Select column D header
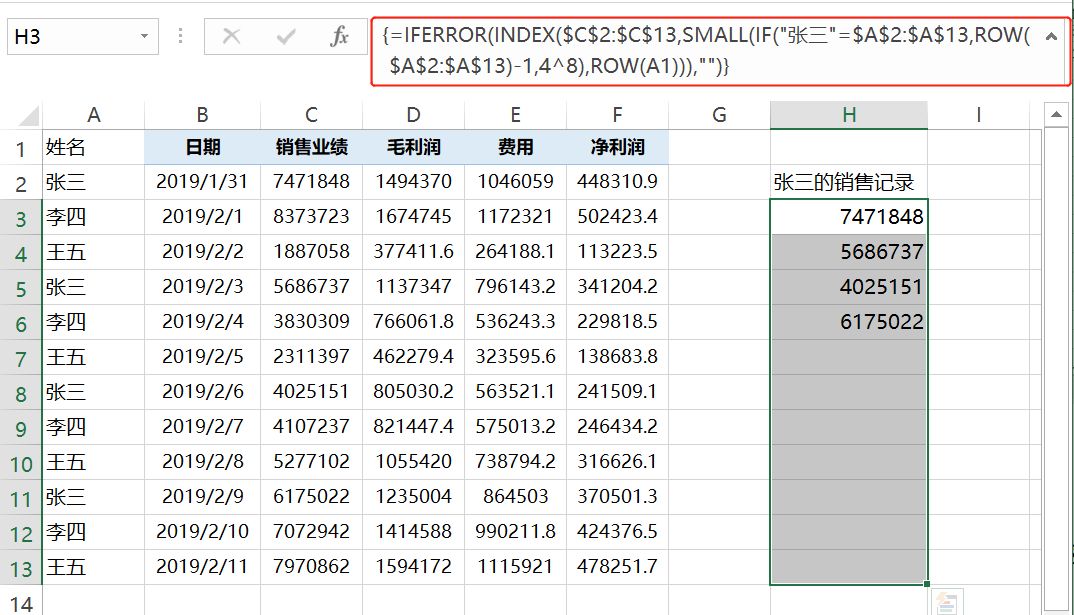1074x615 pixels. [x=414, y=115]
